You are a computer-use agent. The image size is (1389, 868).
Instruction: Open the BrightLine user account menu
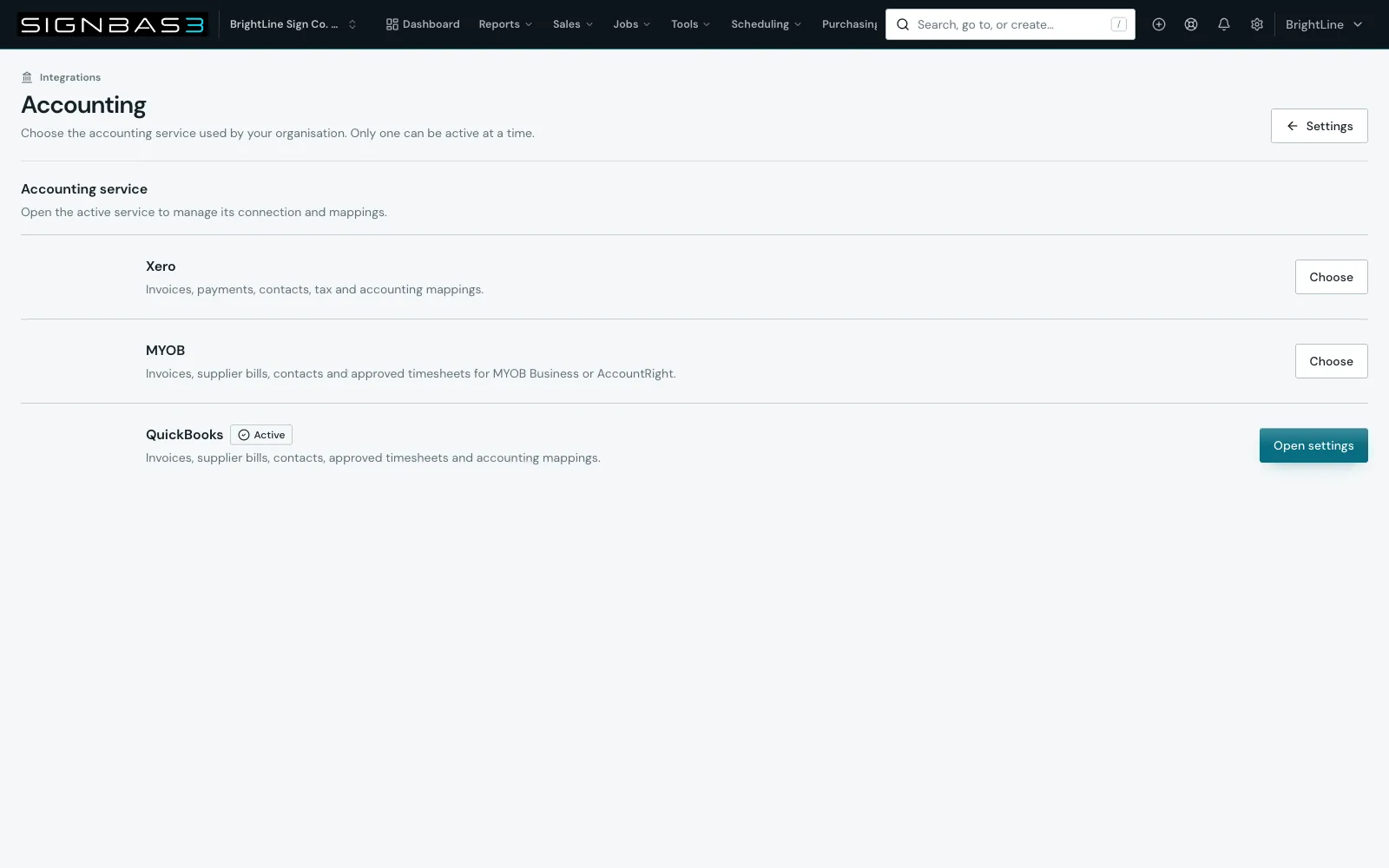1324,24
